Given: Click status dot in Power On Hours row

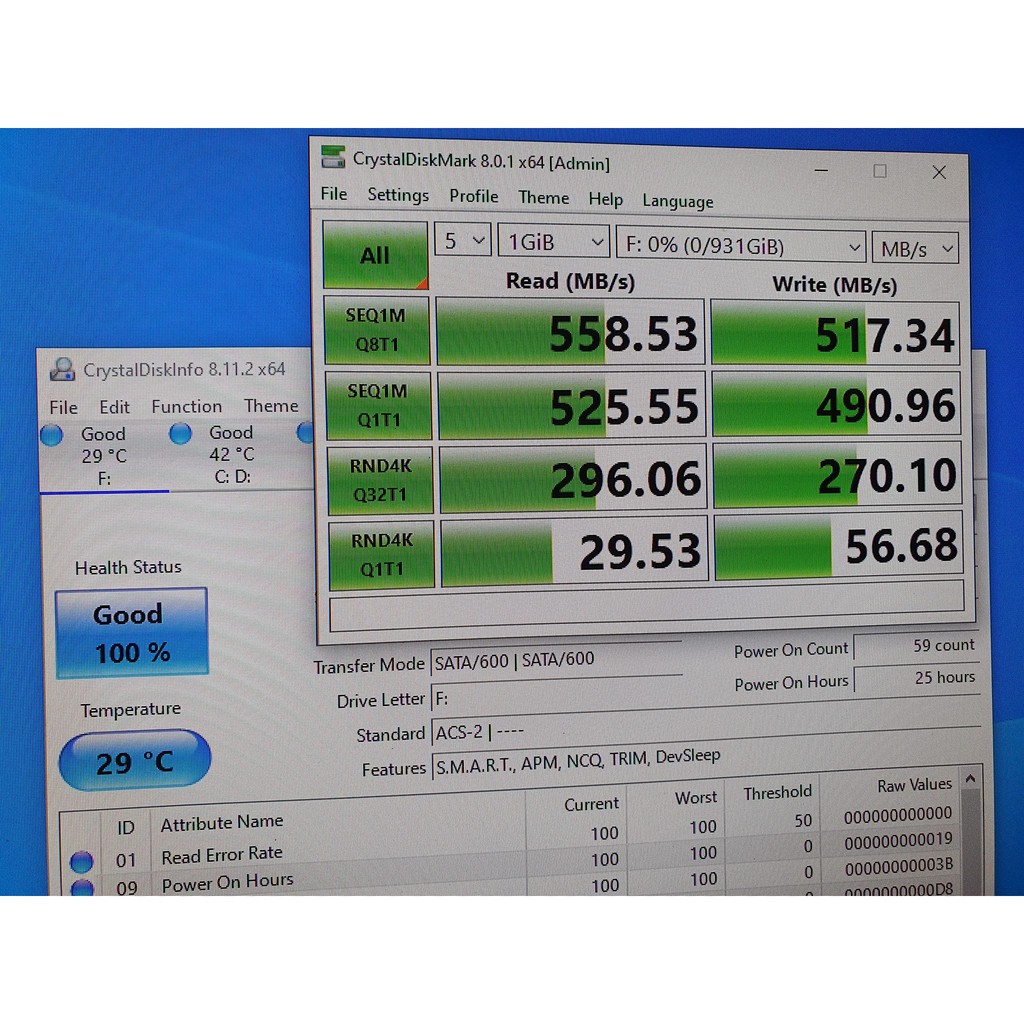Looking at the screenshot, I should click(x=82, y=888).
